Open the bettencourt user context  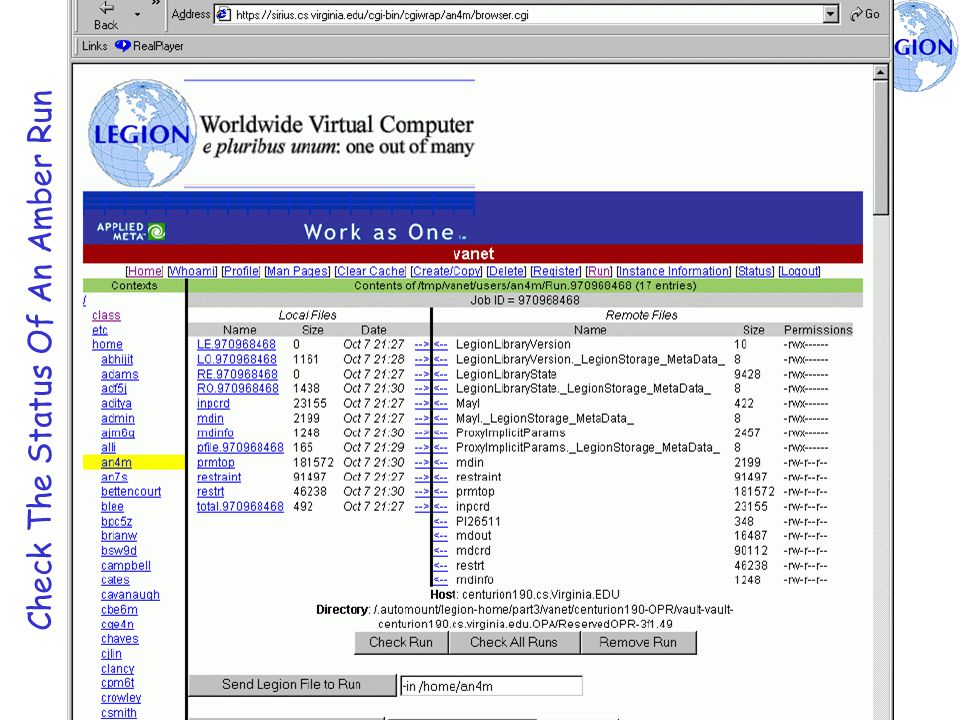click(131, 492)
